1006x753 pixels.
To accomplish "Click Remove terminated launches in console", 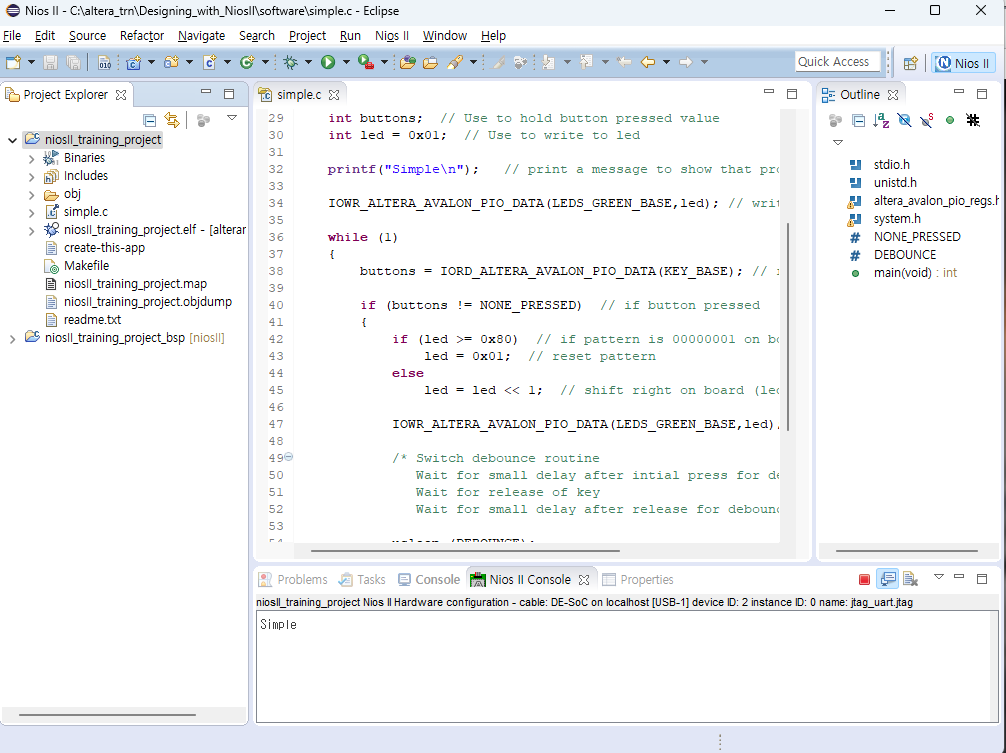I will tap(910, 579).
